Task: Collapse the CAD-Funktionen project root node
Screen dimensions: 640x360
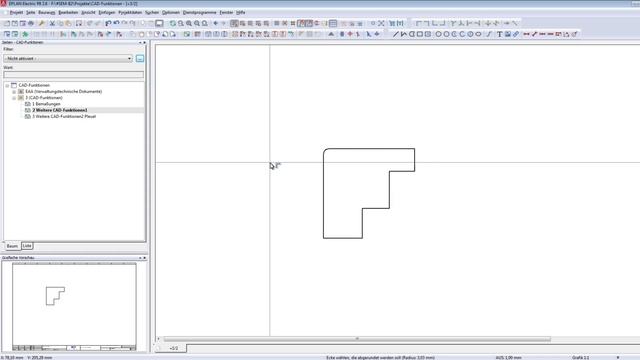Action: pyautogui.click(x=7, y=85)
